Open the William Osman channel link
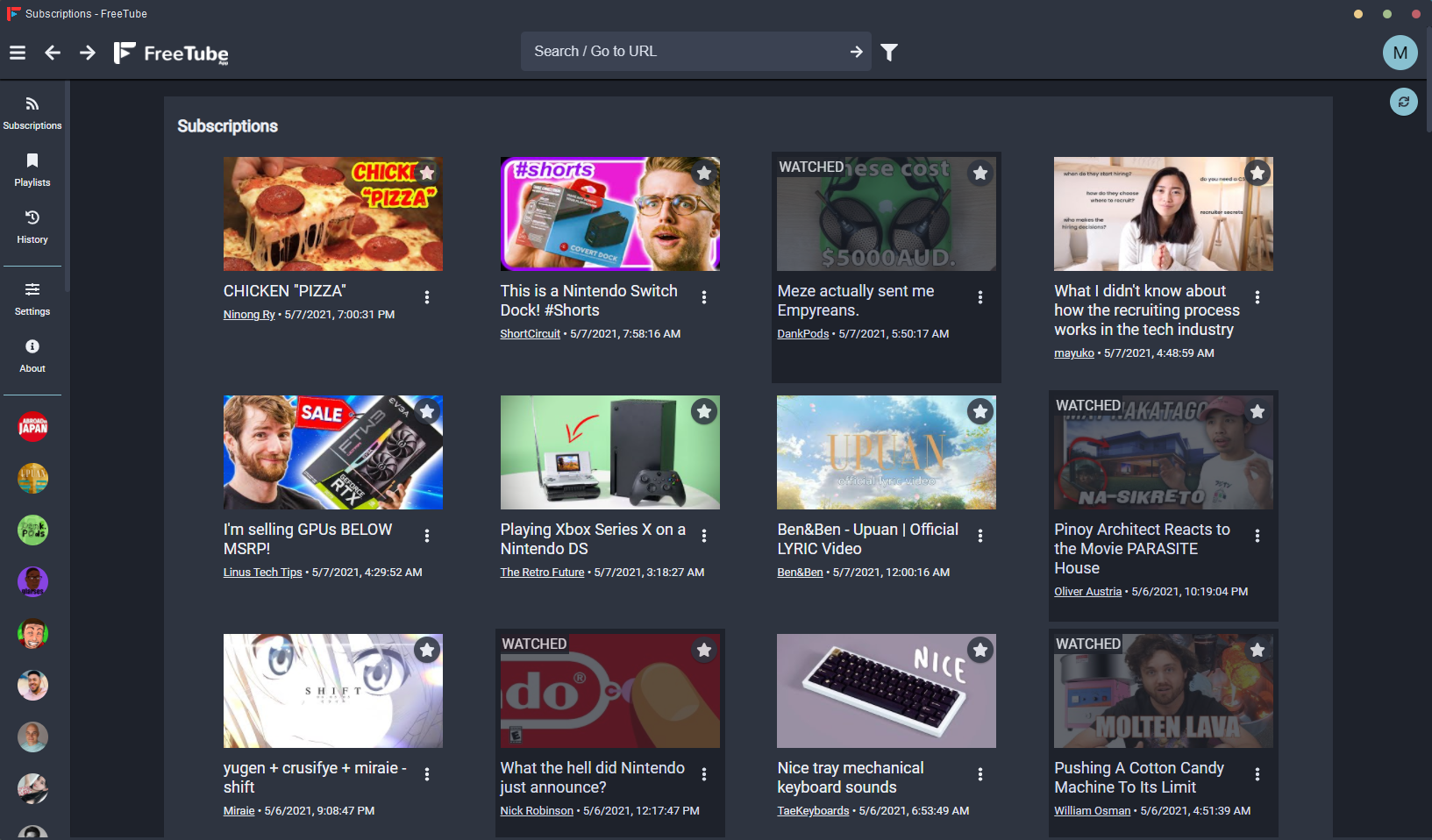This screenshot has height=840, width=1432. (x=1093, y=811)
